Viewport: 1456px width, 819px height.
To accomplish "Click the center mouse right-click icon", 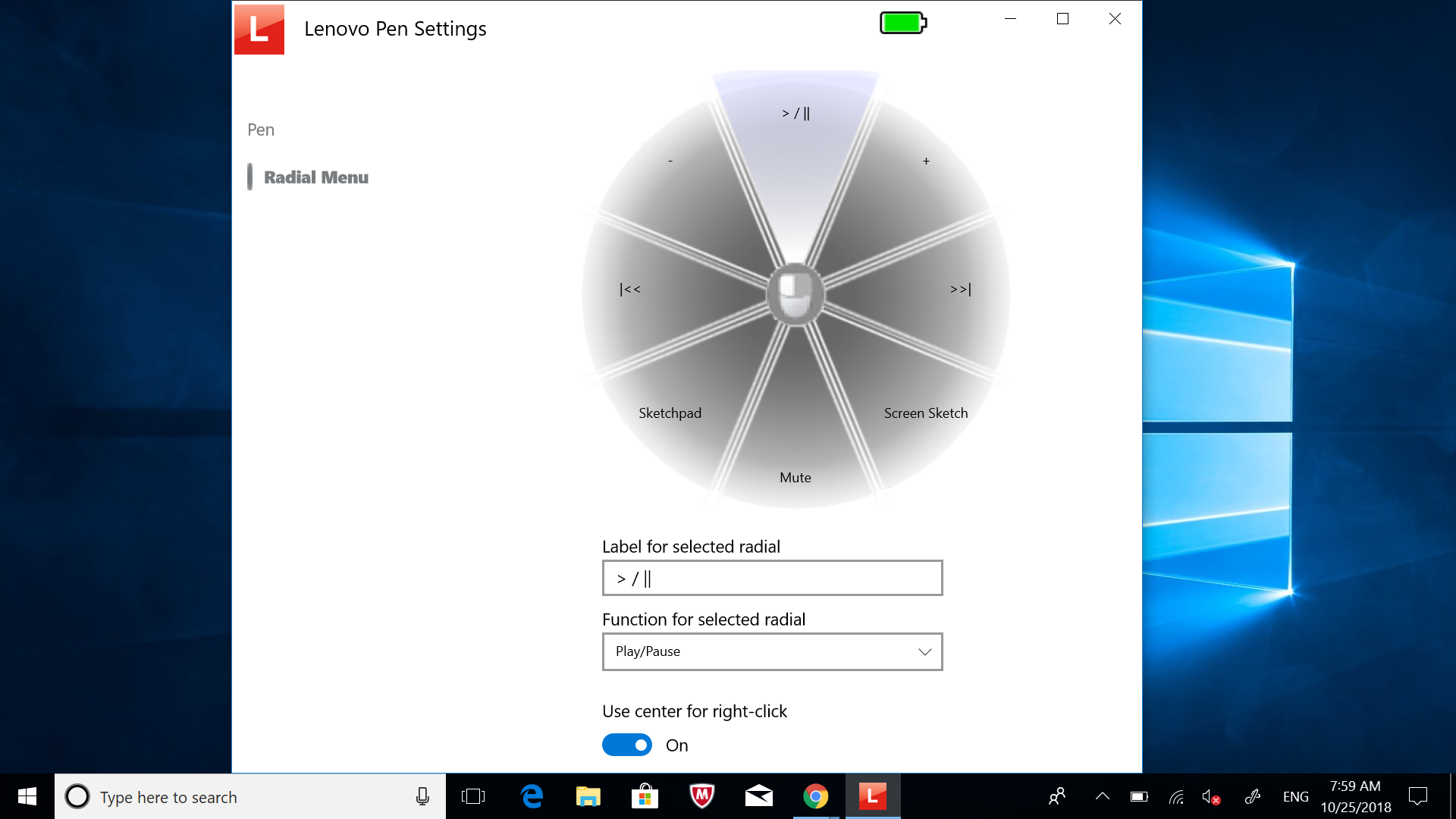I will coord(795,294).
